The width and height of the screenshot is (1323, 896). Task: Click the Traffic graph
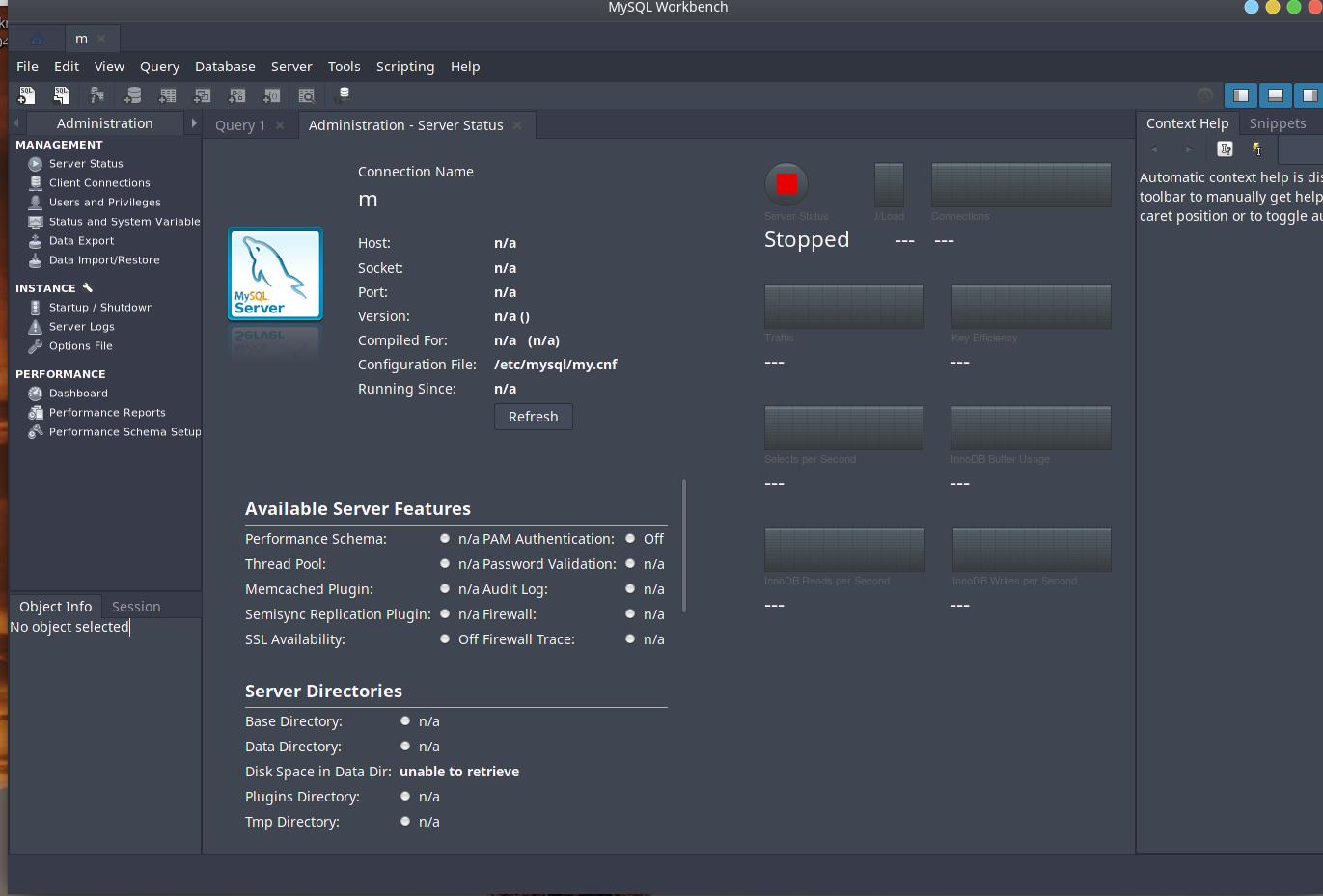coord(844,307)
